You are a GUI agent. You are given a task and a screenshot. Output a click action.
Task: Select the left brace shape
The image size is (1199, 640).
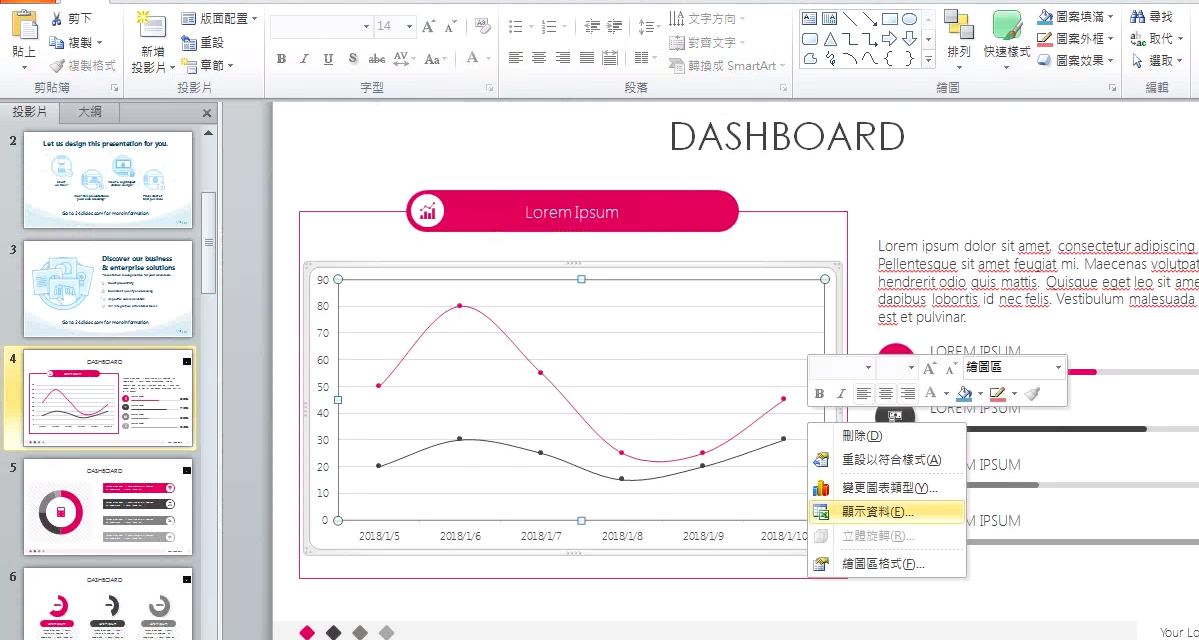click(889, 59)
